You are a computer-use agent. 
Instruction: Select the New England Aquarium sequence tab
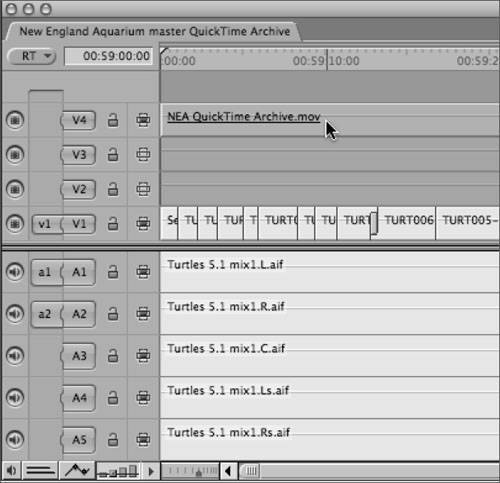point(154,32)
